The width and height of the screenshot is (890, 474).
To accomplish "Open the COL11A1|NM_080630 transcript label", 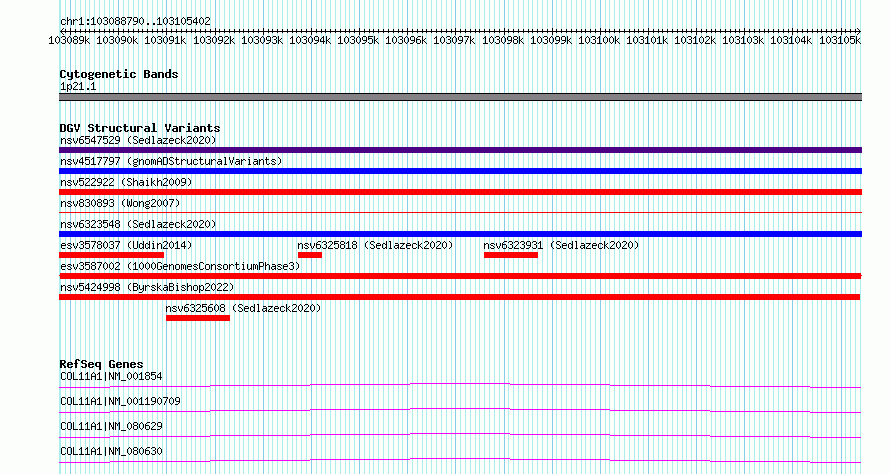I will tap(111, 451).
